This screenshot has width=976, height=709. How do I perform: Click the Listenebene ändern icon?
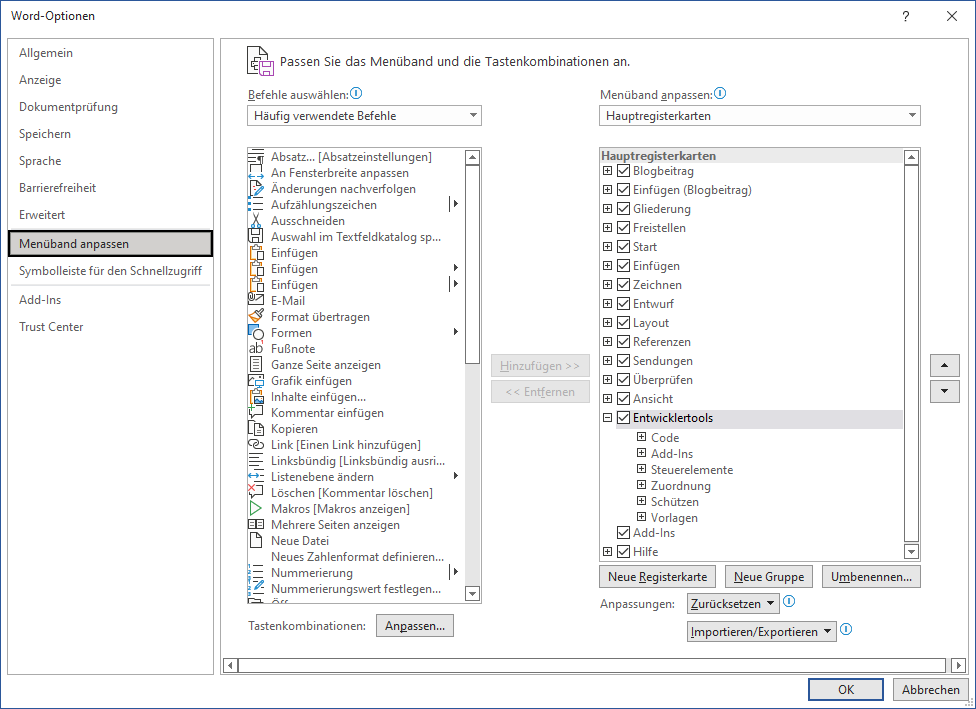[256, 477]
